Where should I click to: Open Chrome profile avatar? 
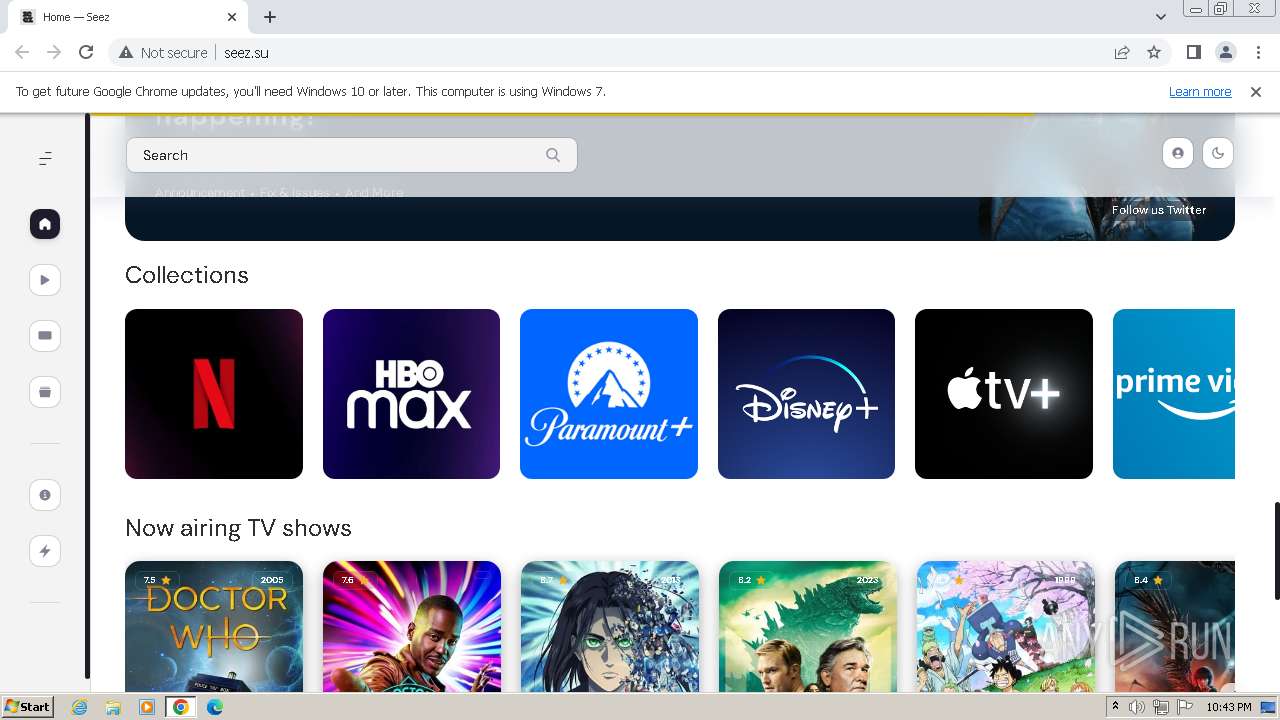(x=1225, y=52)
